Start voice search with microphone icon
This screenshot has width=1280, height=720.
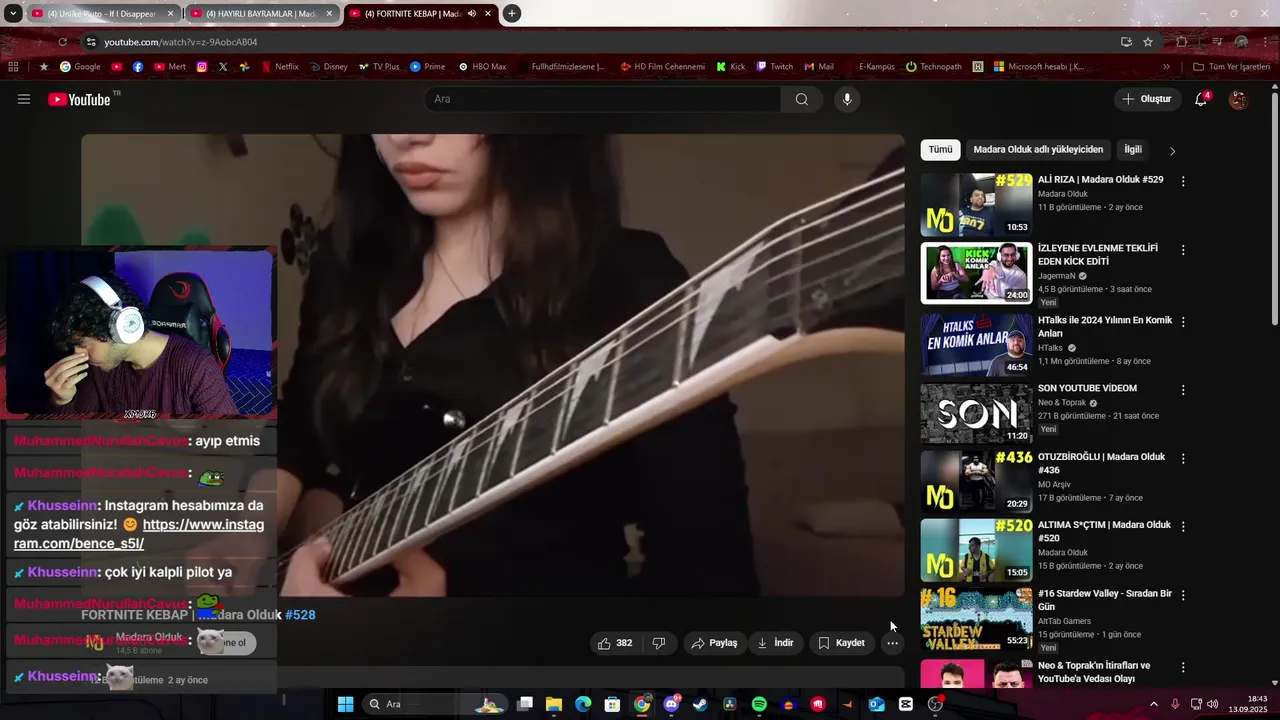coord(847,99)
